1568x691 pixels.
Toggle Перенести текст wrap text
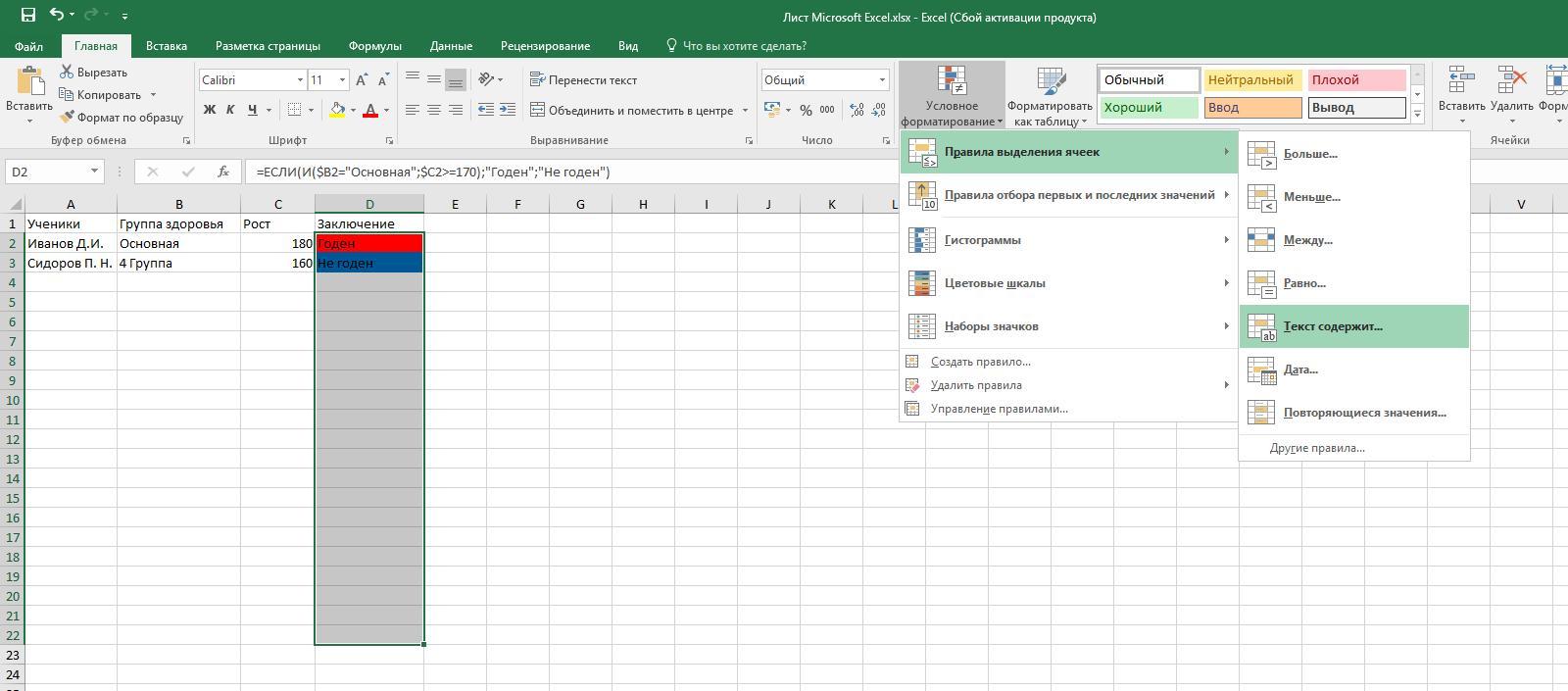tap(583, 80)
